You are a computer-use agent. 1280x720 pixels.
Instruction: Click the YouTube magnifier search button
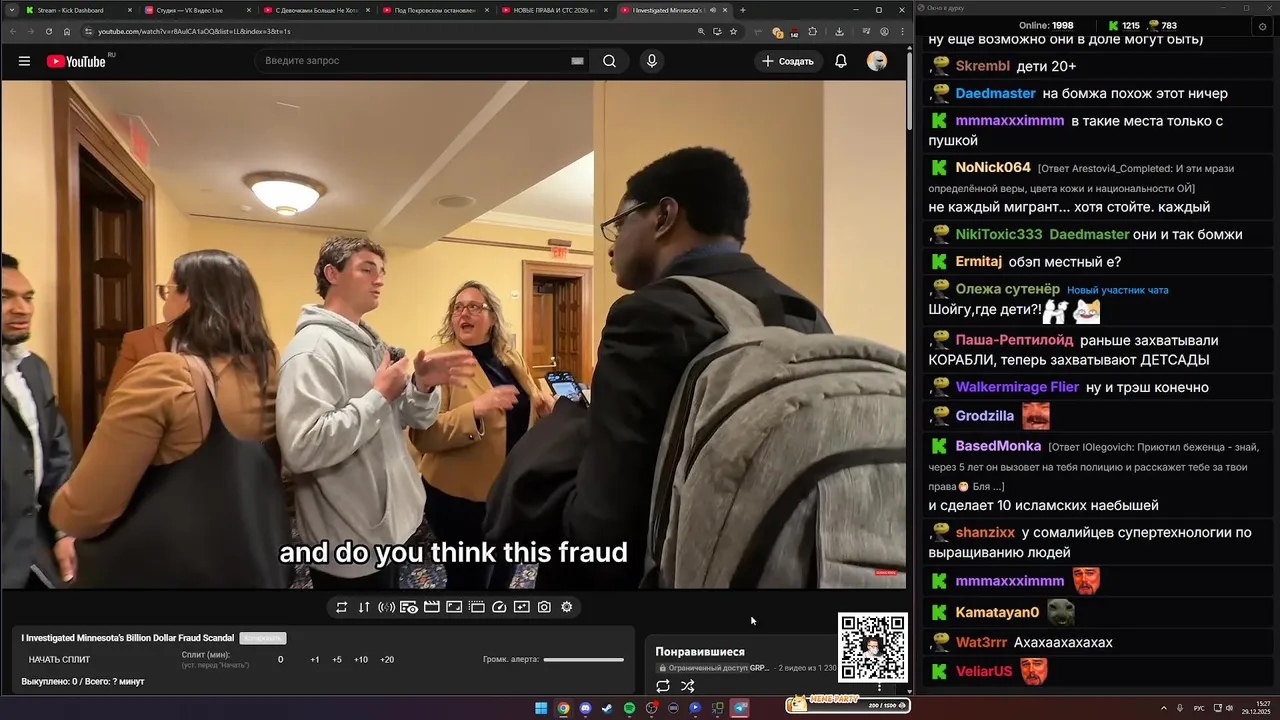[609, 61]
